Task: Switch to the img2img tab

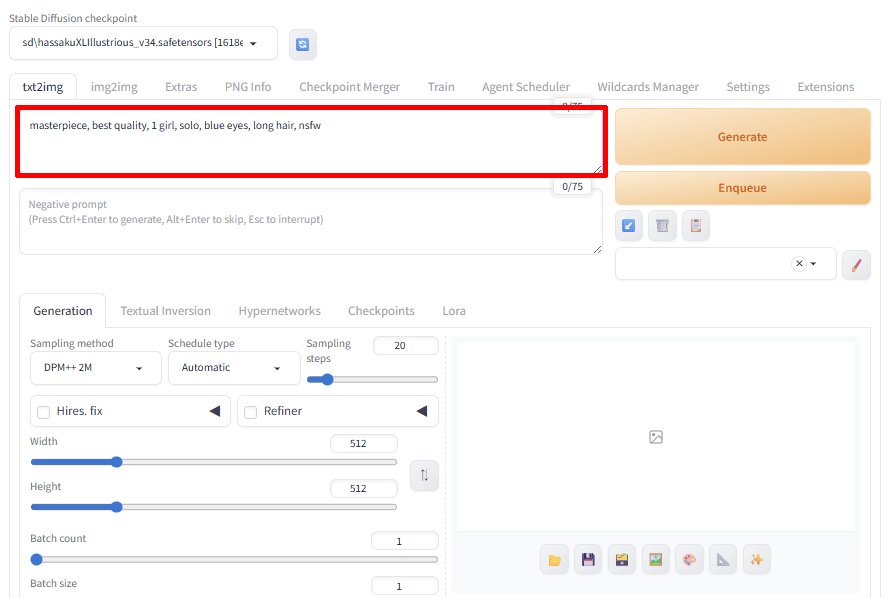Action: 113,87
